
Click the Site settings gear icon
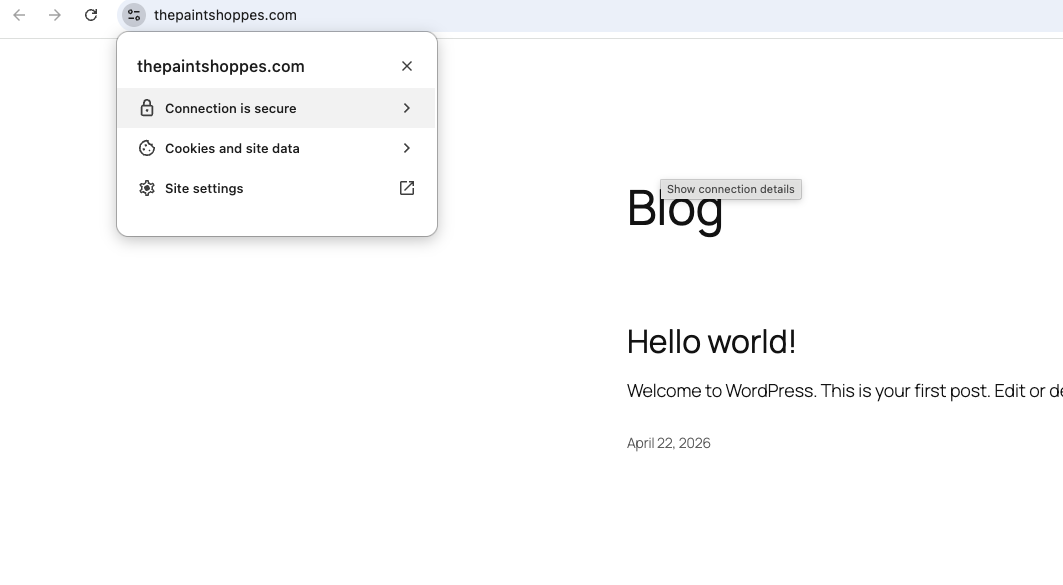pyautogui.click(x=147, y=188)
